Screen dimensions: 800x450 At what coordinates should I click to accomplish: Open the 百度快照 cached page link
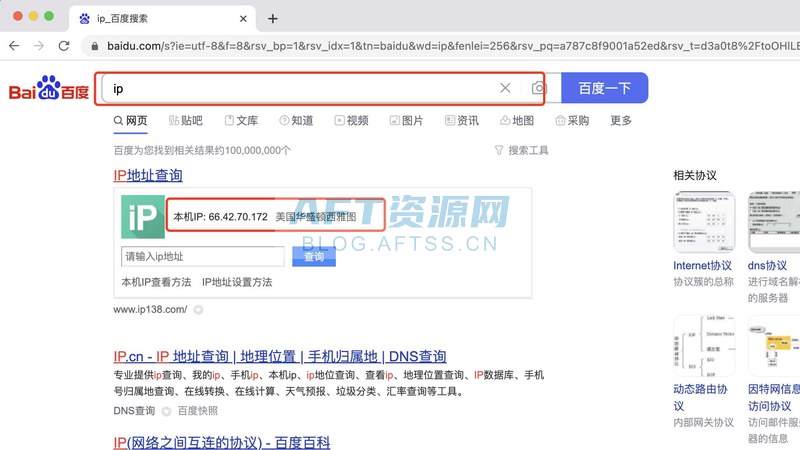[197, 411]
